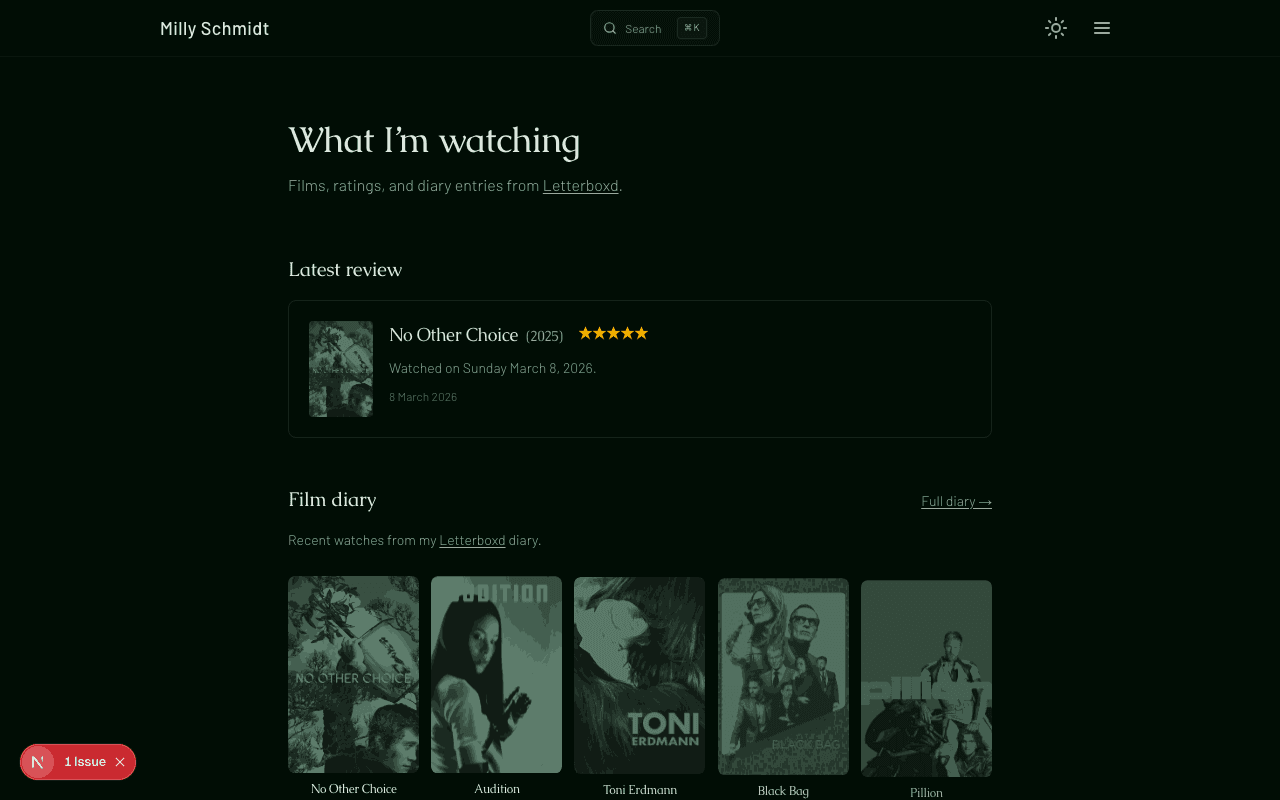Select the Audition film poster
The height and width of the screenshot is (800, 1280).
click(x=496, y=674)
